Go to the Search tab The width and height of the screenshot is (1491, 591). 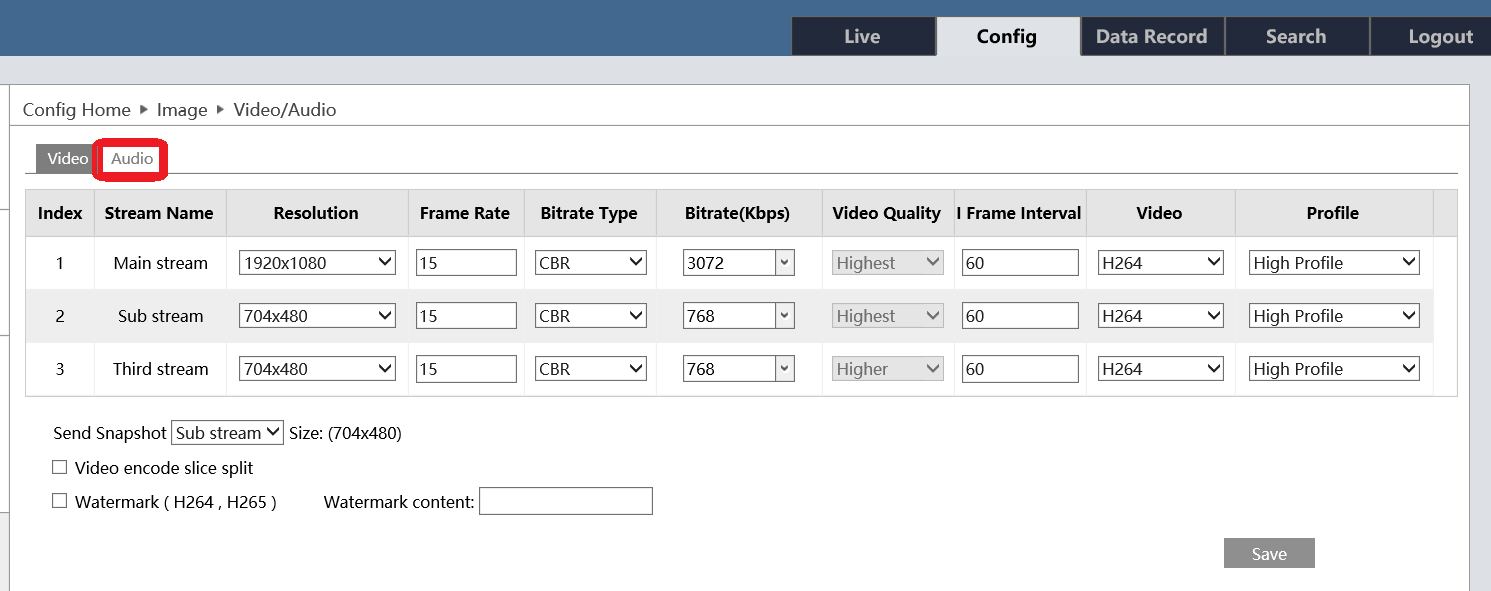point(1295,37)
